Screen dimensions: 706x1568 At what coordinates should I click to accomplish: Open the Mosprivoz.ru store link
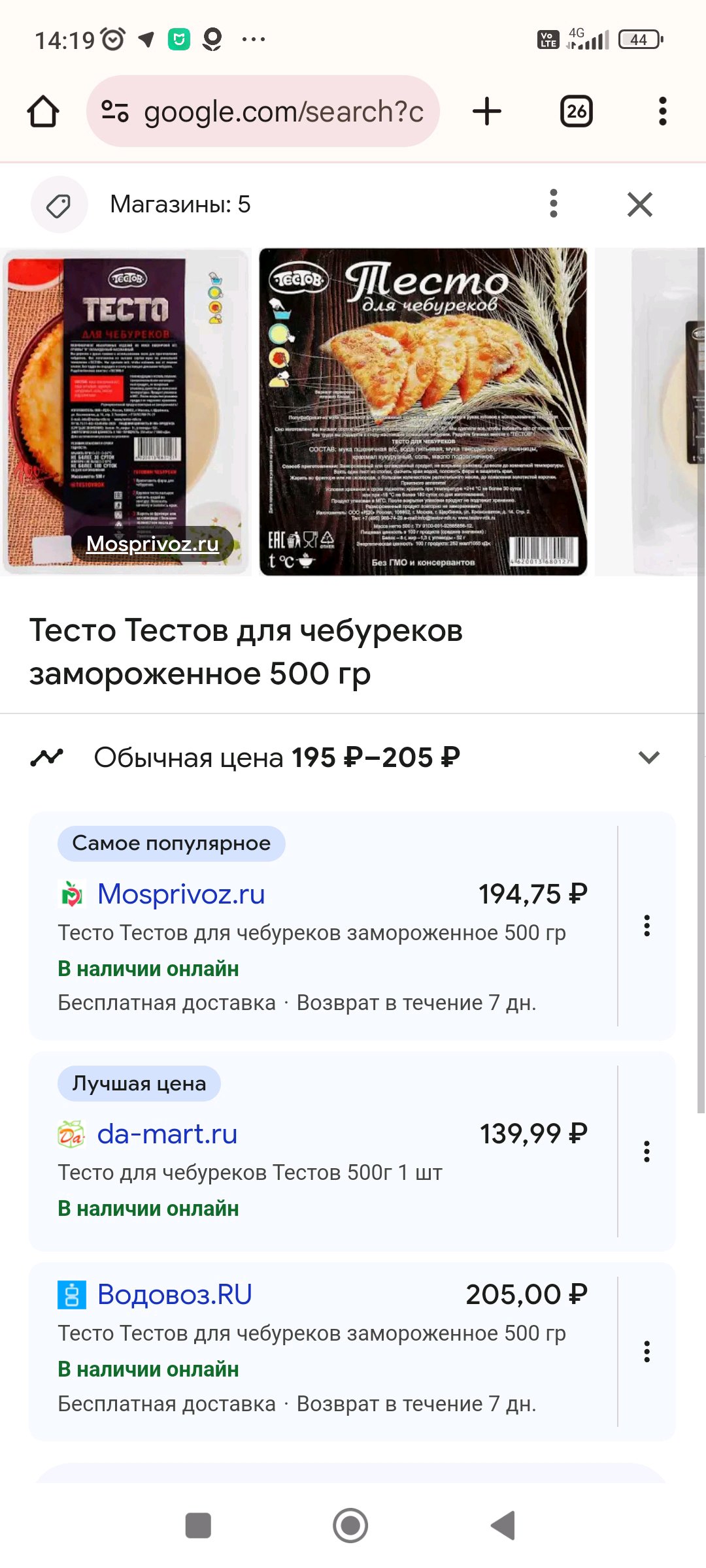(181, 894)
